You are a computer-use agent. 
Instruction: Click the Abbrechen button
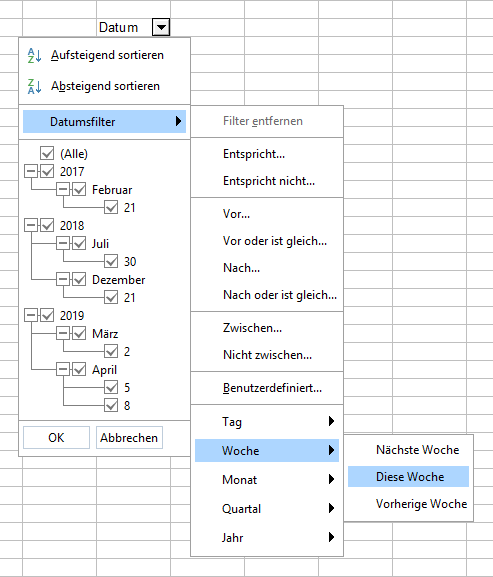pyautogui.click(x=129, y=438)
